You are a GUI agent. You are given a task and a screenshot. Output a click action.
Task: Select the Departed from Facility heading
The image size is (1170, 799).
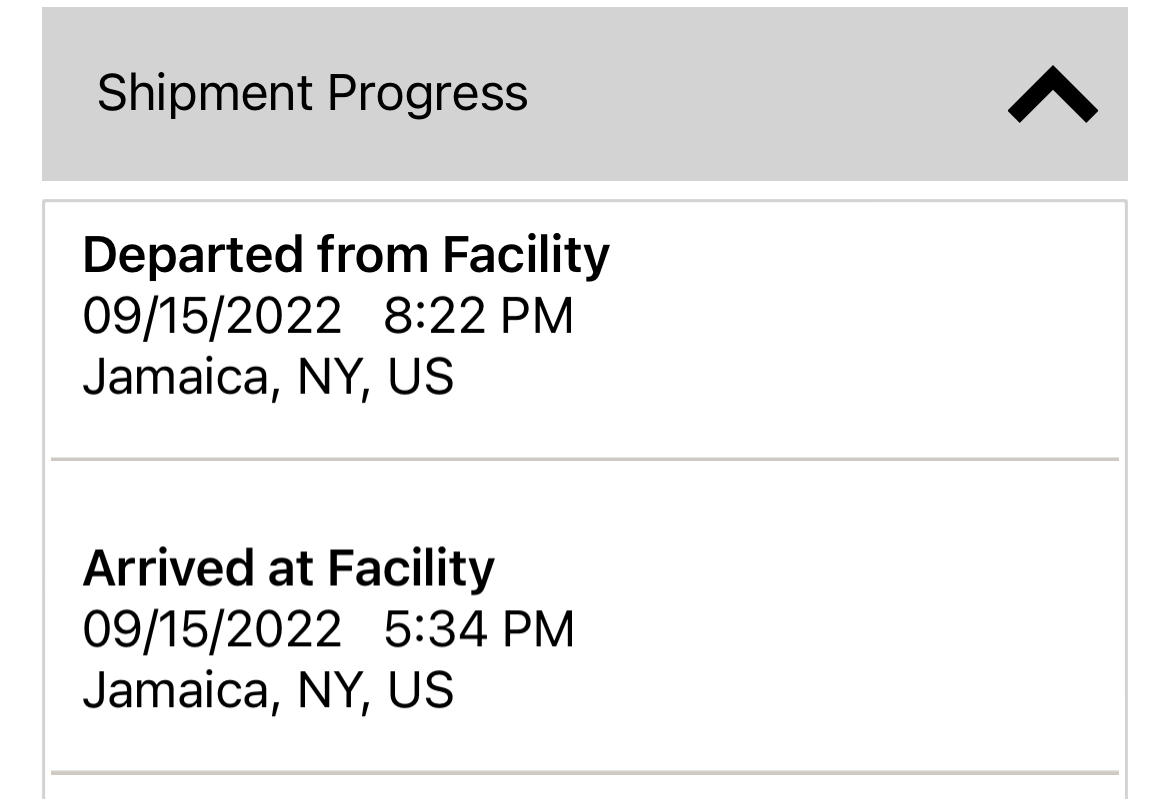point(345,255)
